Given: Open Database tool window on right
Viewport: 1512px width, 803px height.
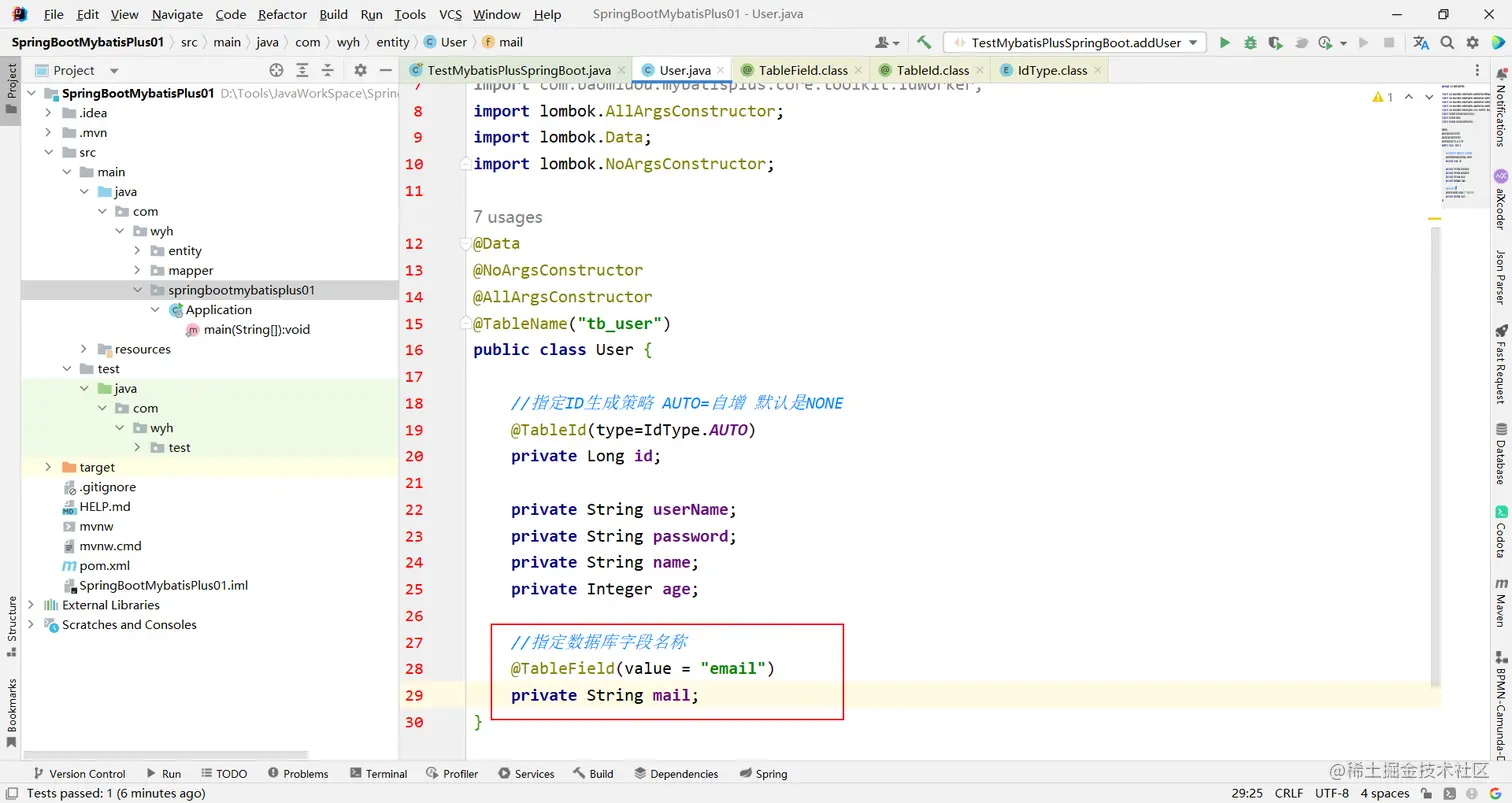Looking at the screenshot, I should (1500, 454).
